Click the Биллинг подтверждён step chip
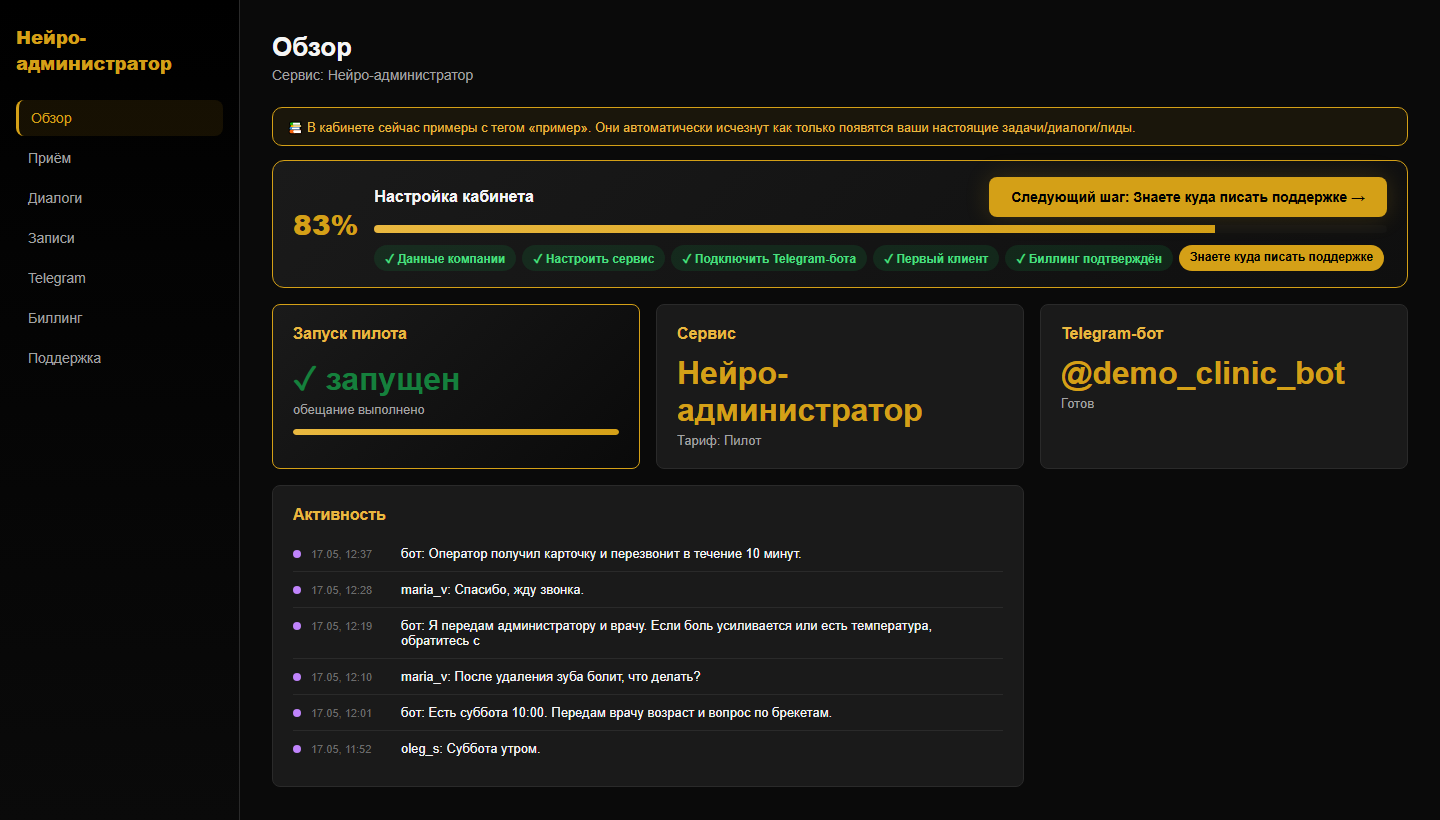Viewport: 1440px width, 820px height. point(1089,259)
